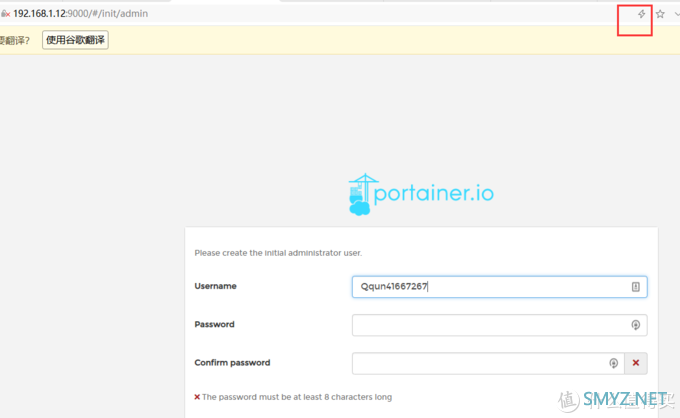The height and width of the screenshot is (418, 680).
Task: Click the password length warning message
Action: point(297,397)
